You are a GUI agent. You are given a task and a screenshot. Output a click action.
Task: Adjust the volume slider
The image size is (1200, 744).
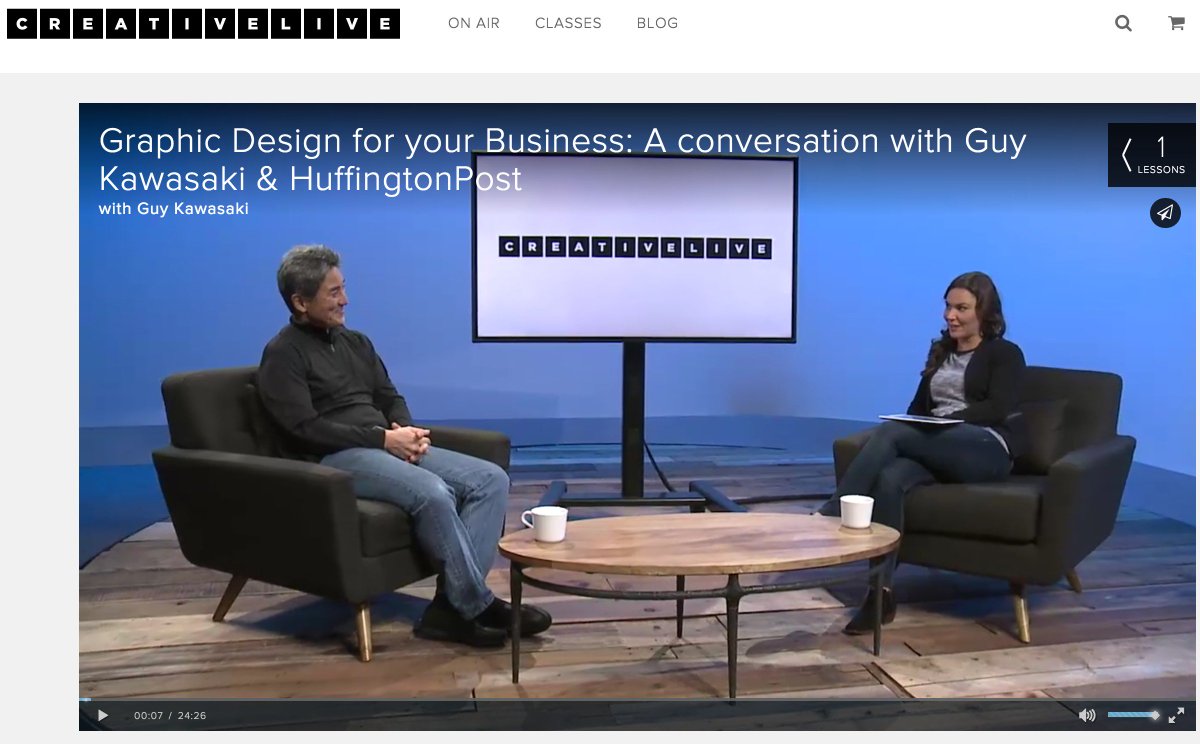pyautogui.click(x=1133, y=715)
